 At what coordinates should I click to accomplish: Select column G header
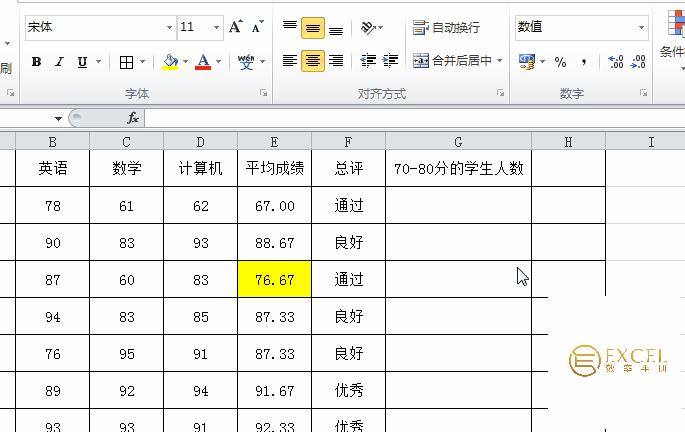(458, 142)
